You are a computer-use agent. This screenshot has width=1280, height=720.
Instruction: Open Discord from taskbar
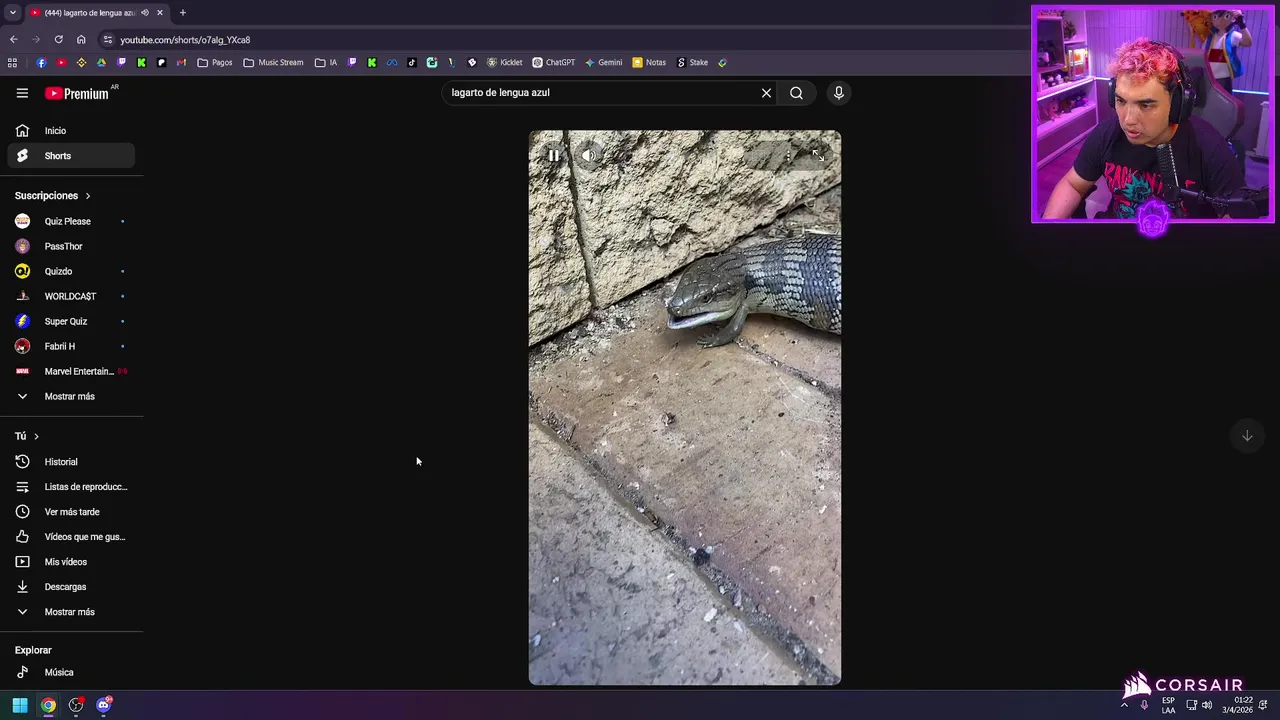click(104, 705)
